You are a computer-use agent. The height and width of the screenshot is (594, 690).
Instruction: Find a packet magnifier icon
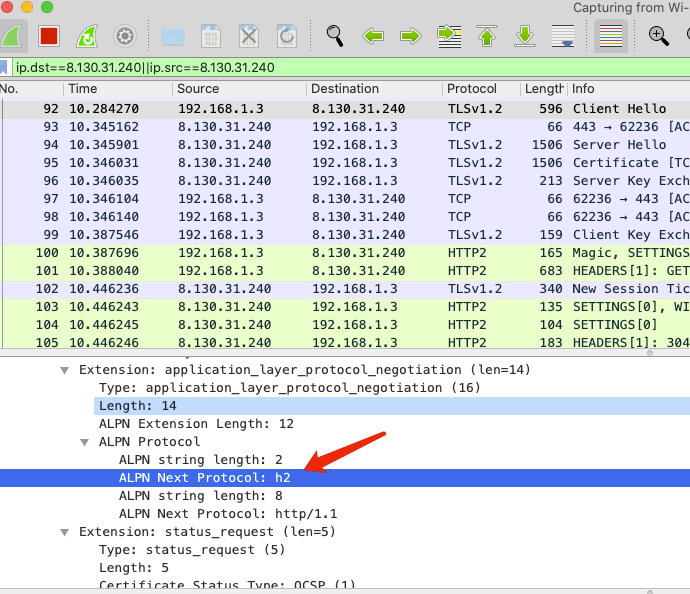pyautogui.click(x=334, y=36)
